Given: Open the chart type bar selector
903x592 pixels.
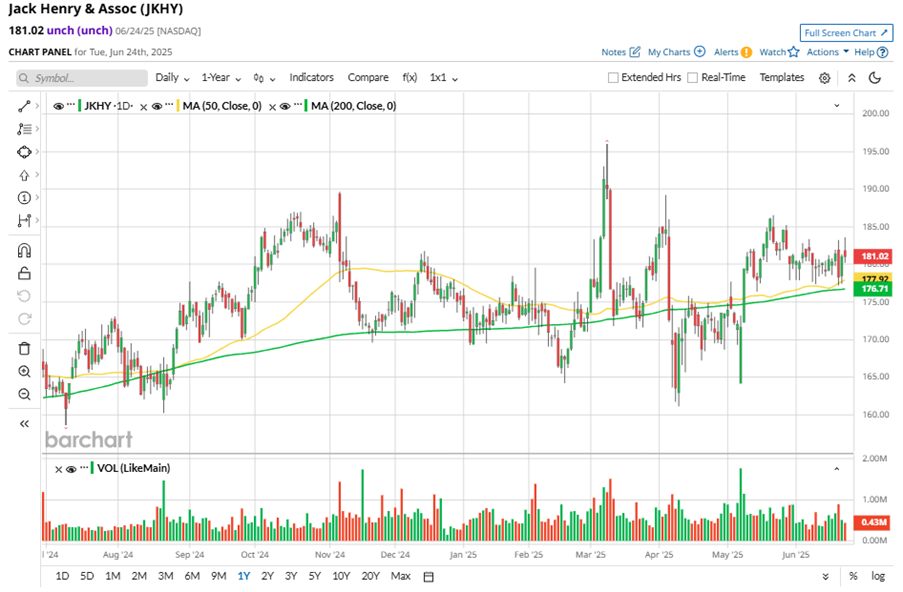Looking at the screenshot, I should [x=264, y=78].
